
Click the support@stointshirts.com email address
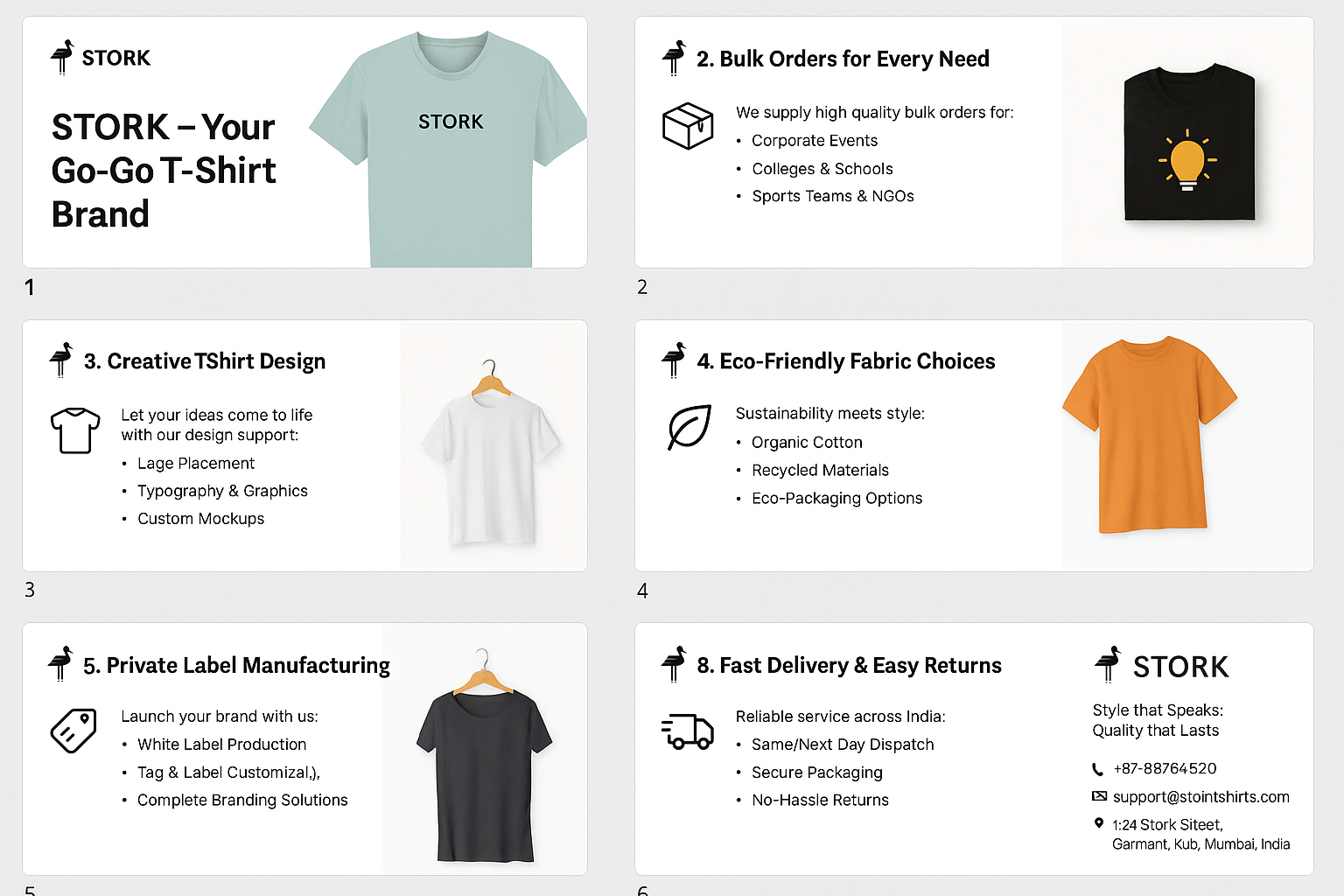tap(1200, 797)
